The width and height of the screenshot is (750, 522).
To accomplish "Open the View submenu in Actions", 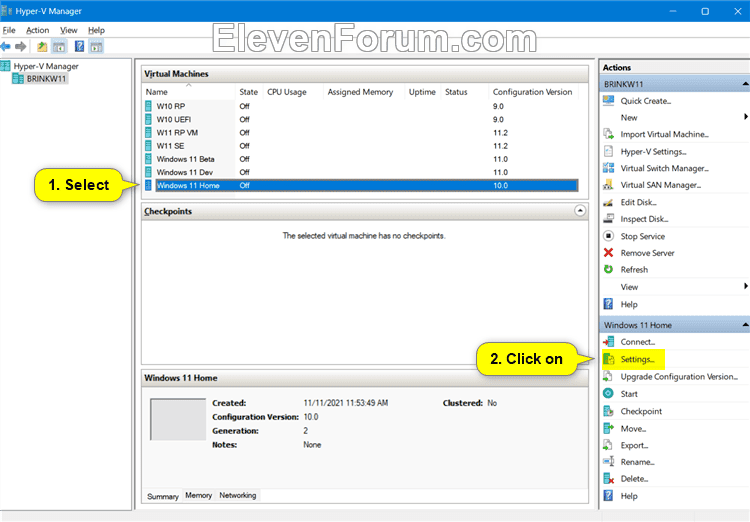I will pos(674,287).
